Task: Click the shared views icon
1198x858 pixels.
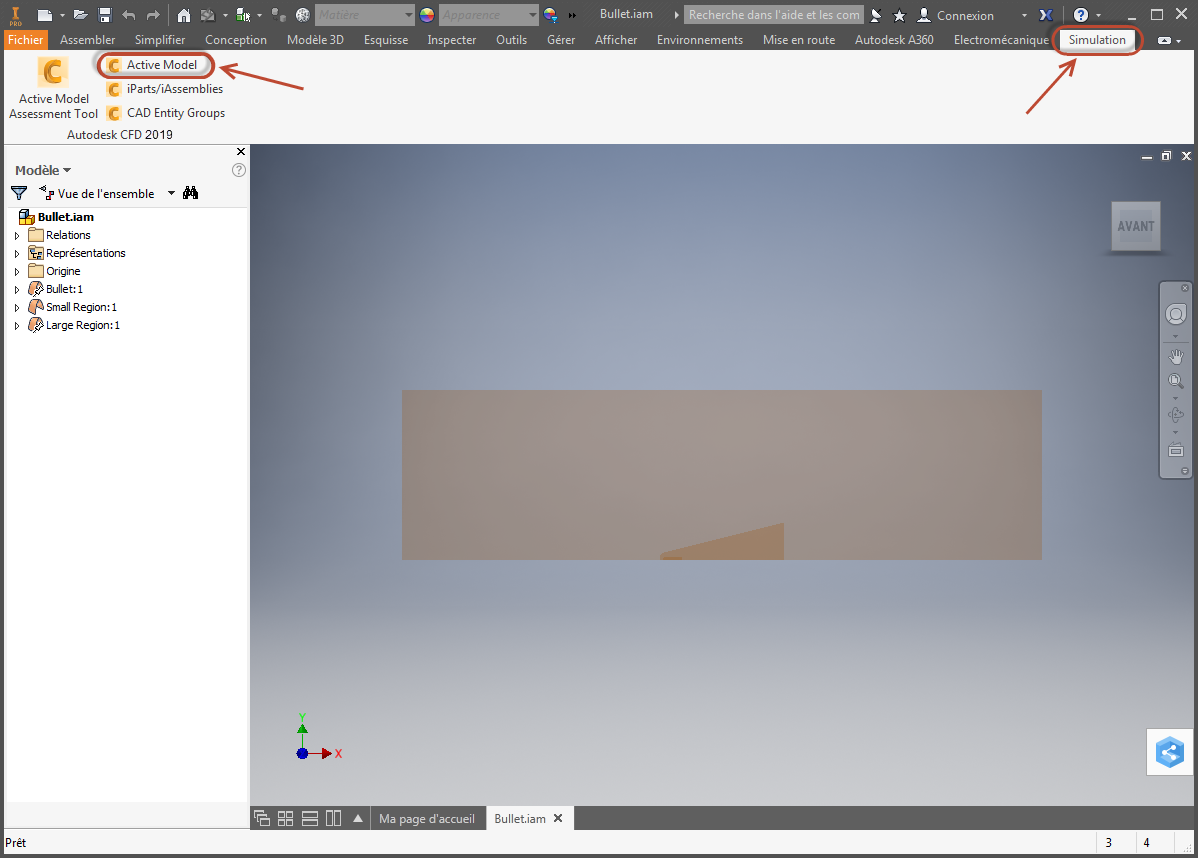Action: tap(1170, 753)
